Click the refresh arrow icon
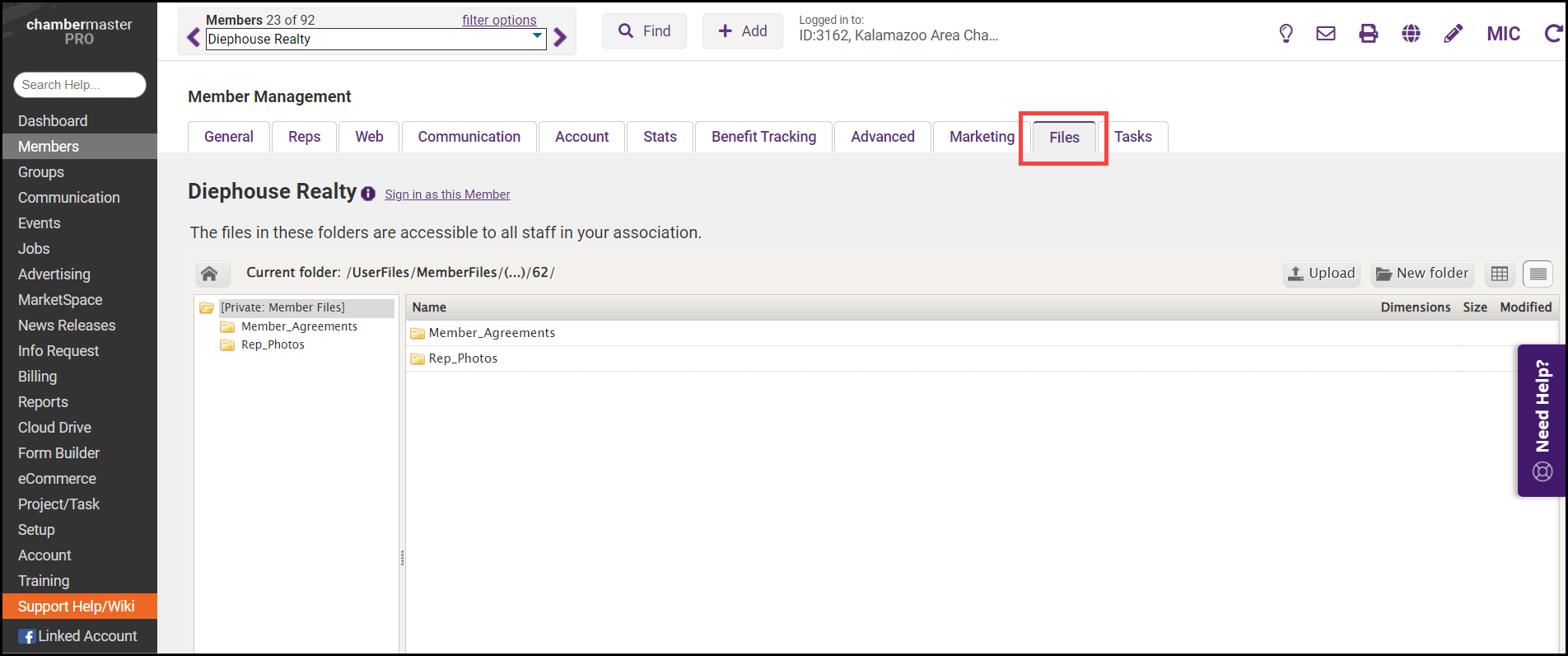 tap(1553, 33)
